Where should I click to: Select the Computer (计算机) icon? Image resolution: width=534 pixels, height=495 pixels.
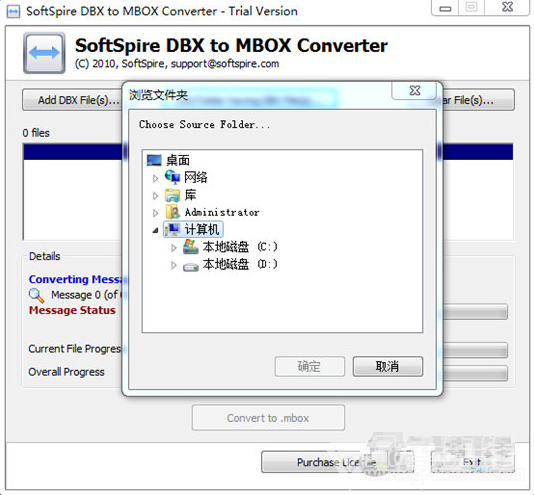(x=172, y=229)
